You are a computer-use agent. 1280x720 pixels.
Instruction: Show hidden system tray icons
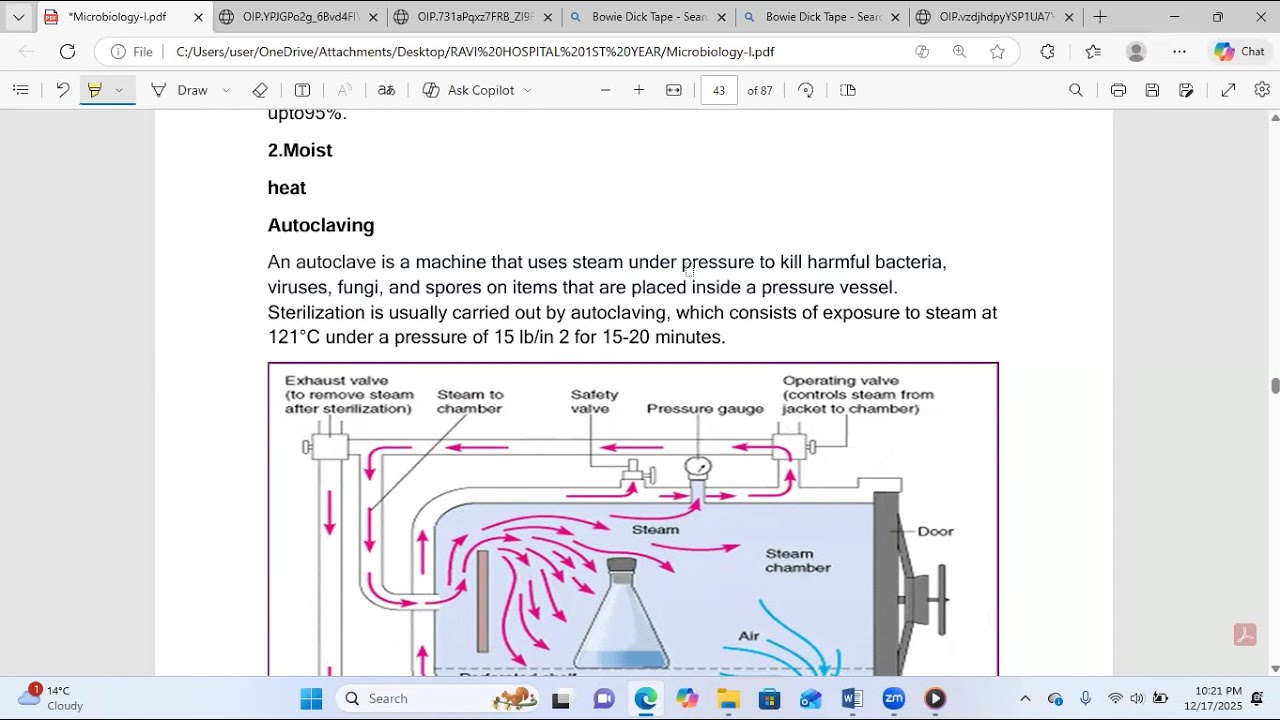point(1025,698)
